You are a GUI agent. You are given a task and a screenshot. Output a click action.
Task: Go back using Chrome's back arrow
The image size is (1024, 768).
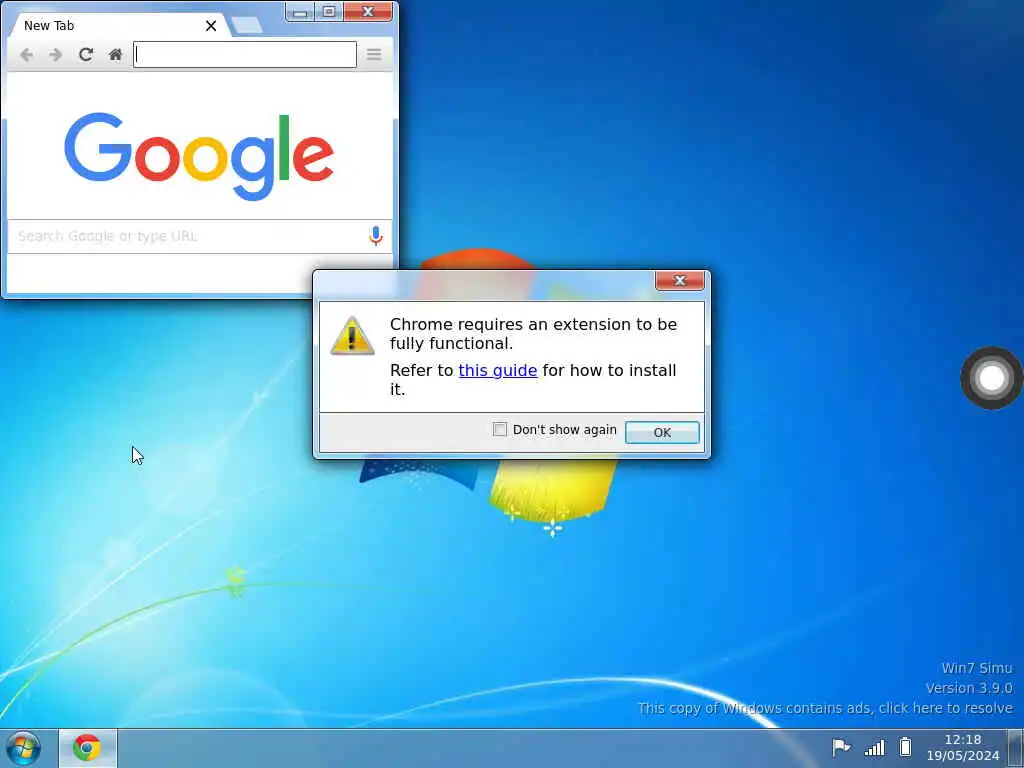pos(26,55)
